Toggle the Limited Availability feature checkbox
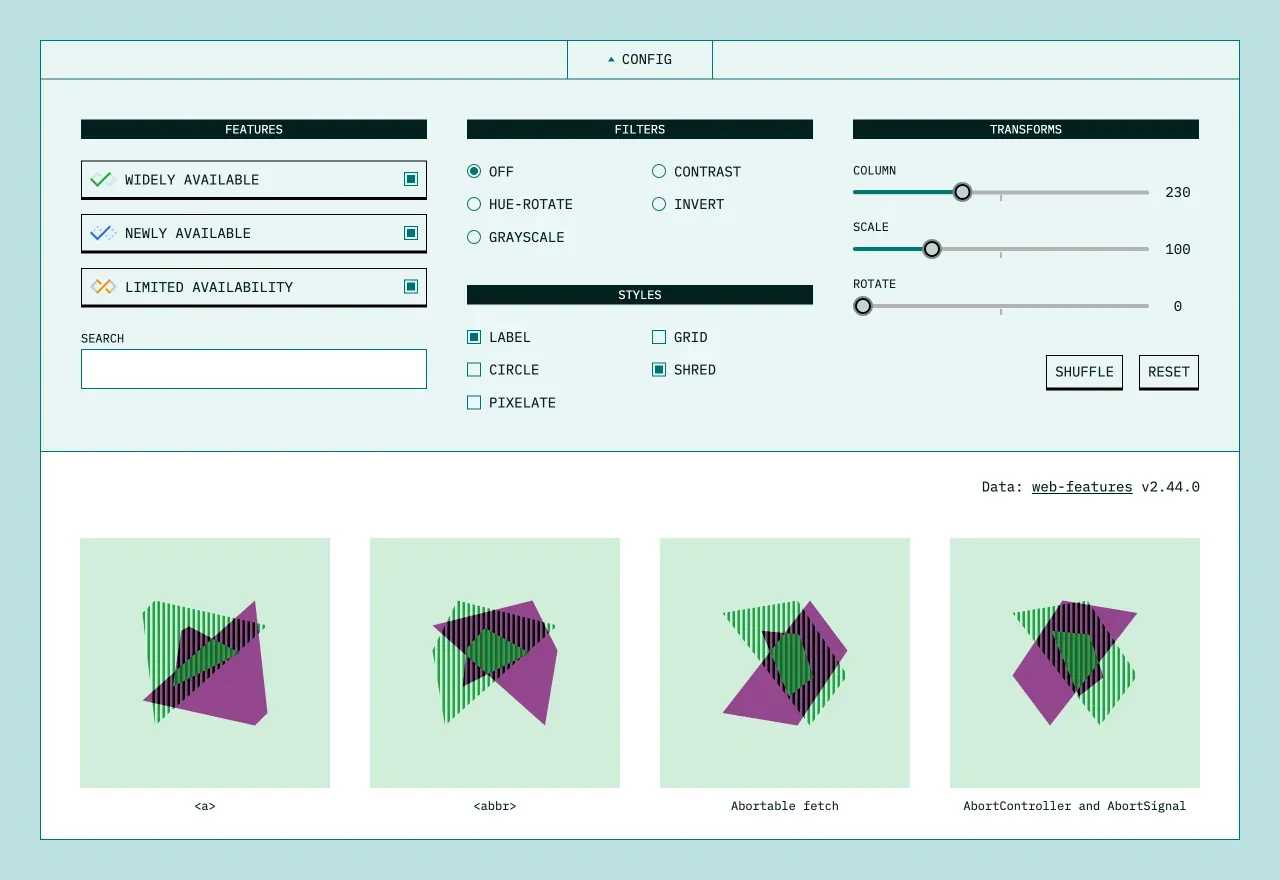This screenshot has width=1280, height=880. pos(410,287)
